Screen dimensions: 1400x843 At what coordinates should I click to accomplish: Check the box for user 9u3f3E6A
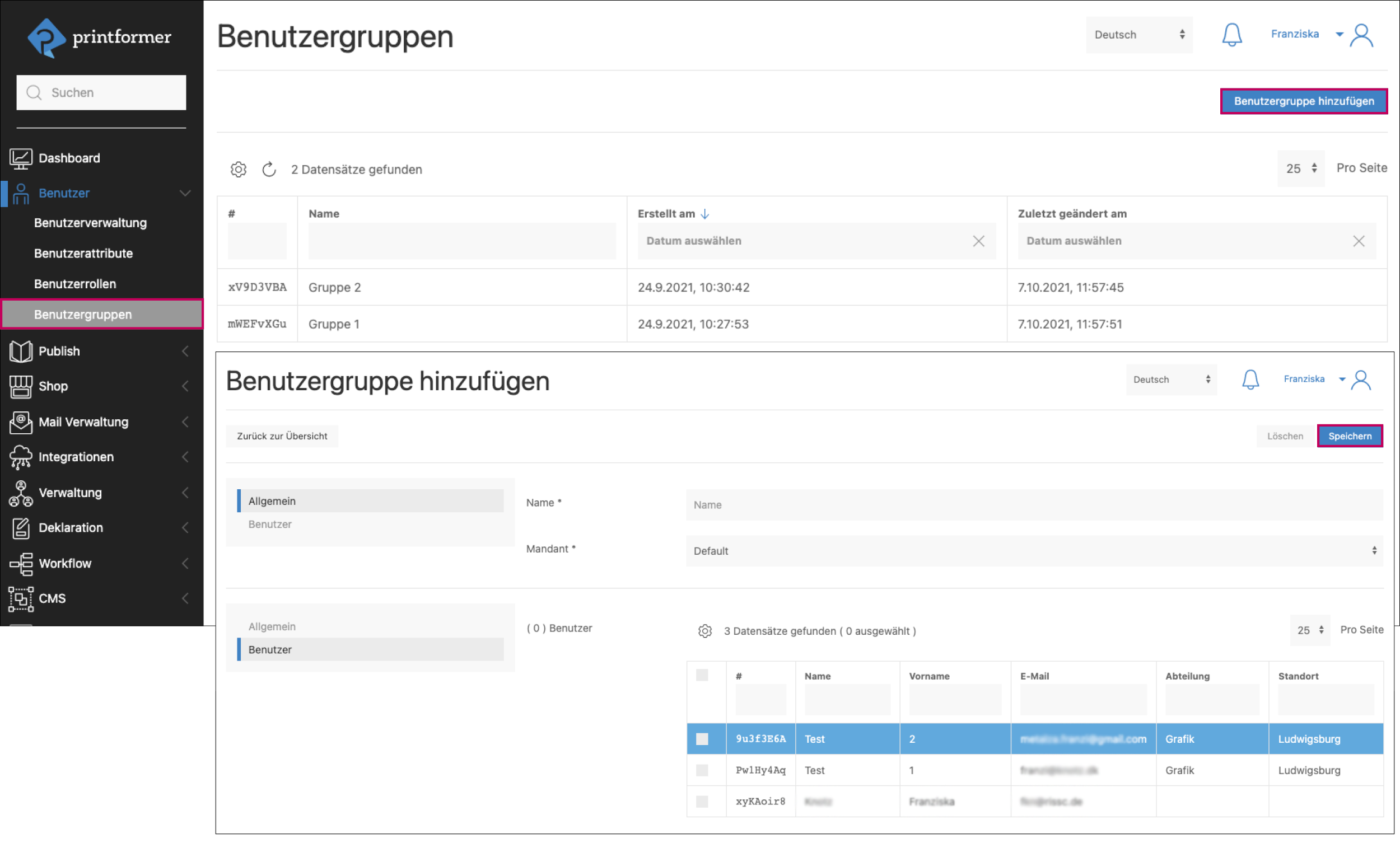pos(702,739)
